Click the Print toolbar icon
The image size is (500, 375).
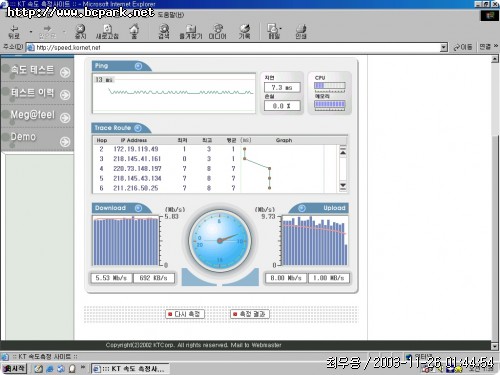click(301, 32)
